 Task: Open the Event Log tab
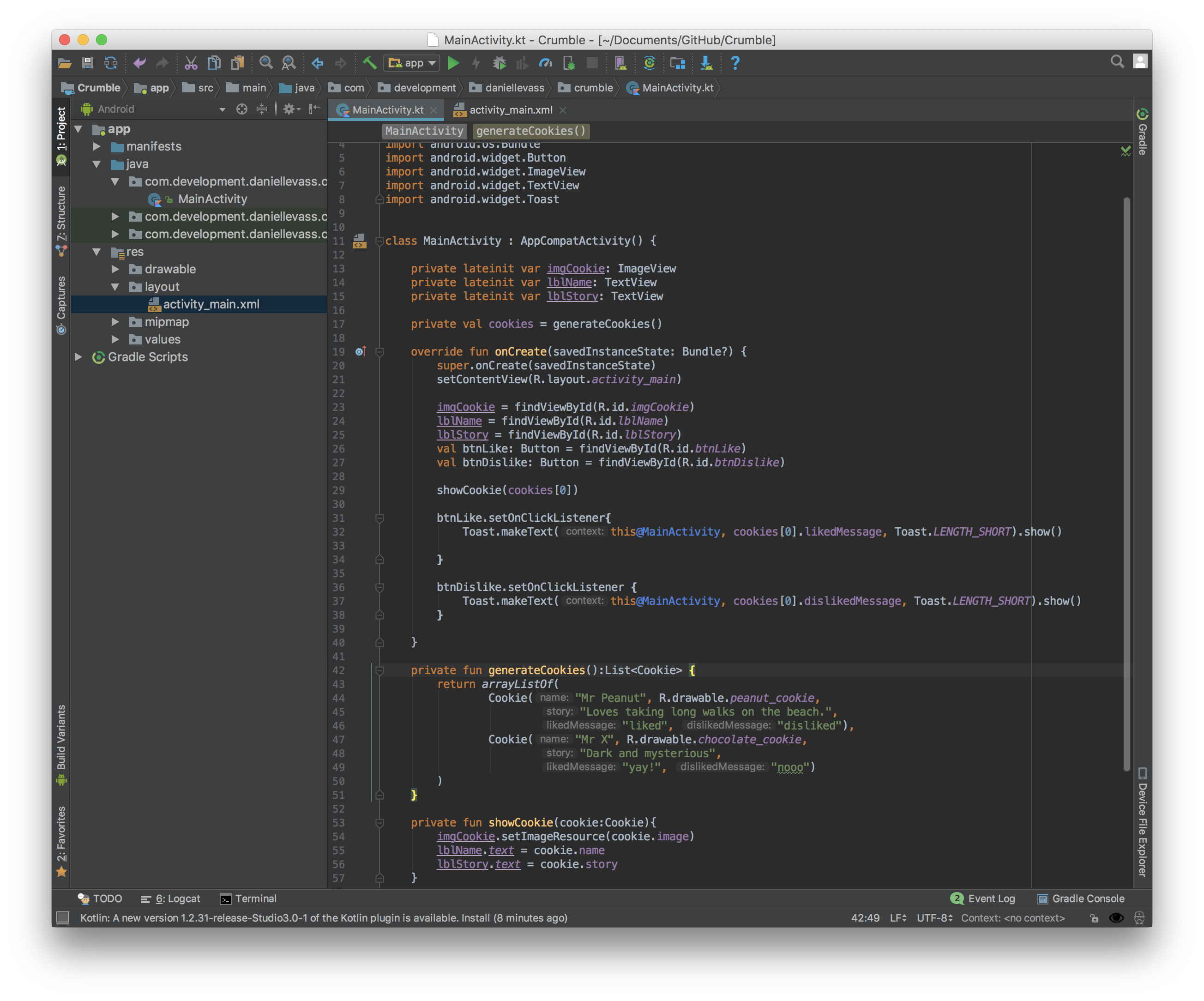[x=983, y=898]
